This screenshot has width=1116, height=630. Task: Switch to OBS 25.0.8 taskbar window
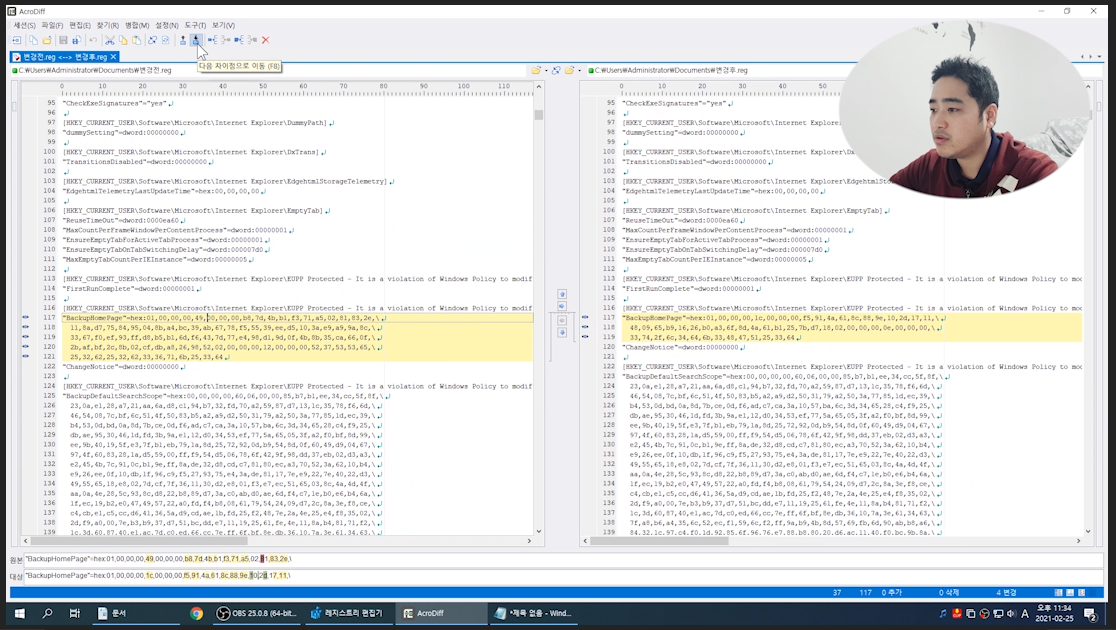(256, 613)
